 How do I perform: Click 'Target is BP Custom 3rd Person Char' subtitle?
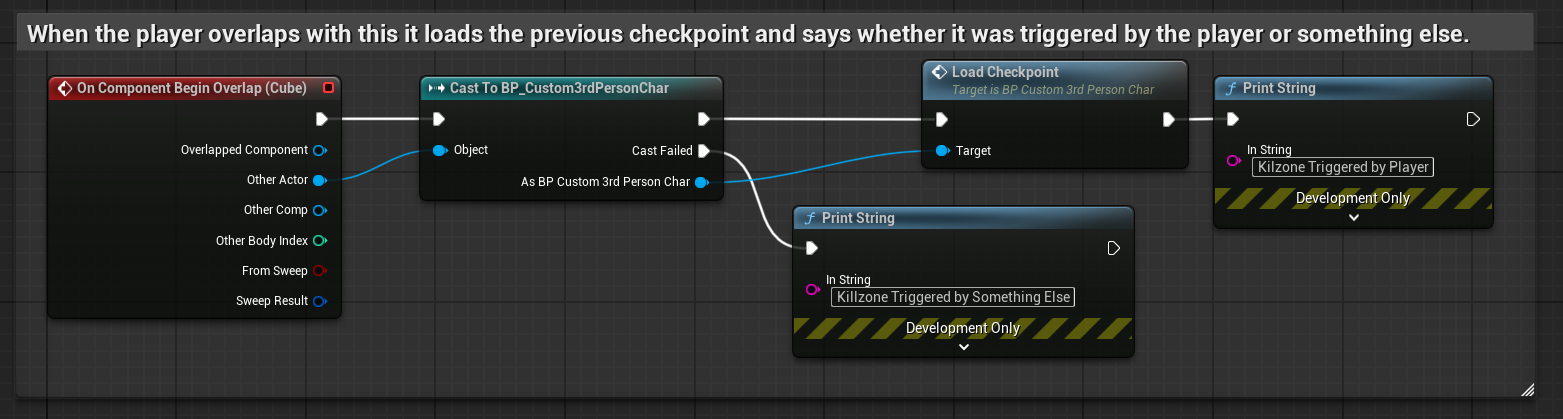tap(1052, 90)
